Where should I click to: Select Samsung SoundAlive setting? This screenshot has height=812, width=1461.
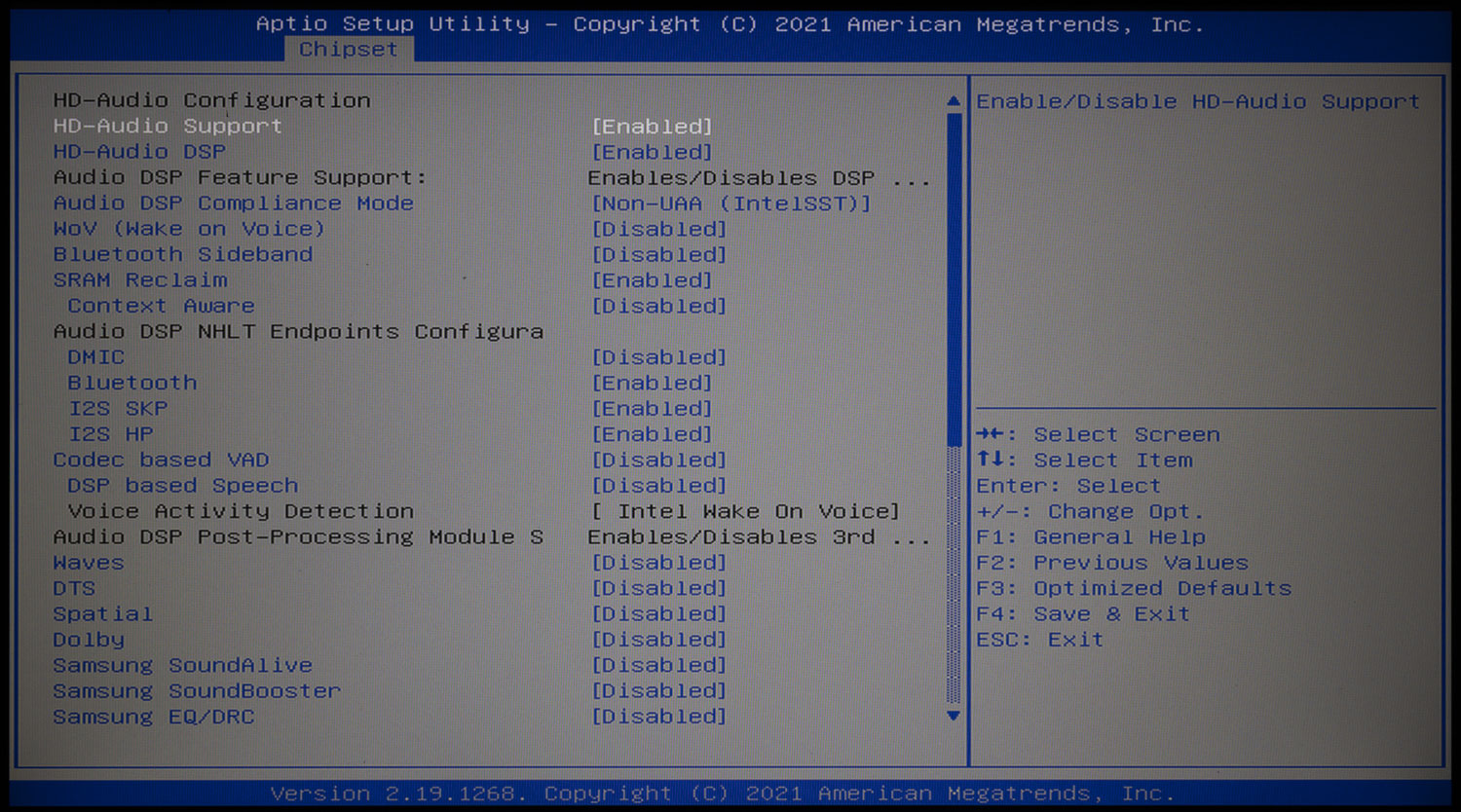point(183,665)
